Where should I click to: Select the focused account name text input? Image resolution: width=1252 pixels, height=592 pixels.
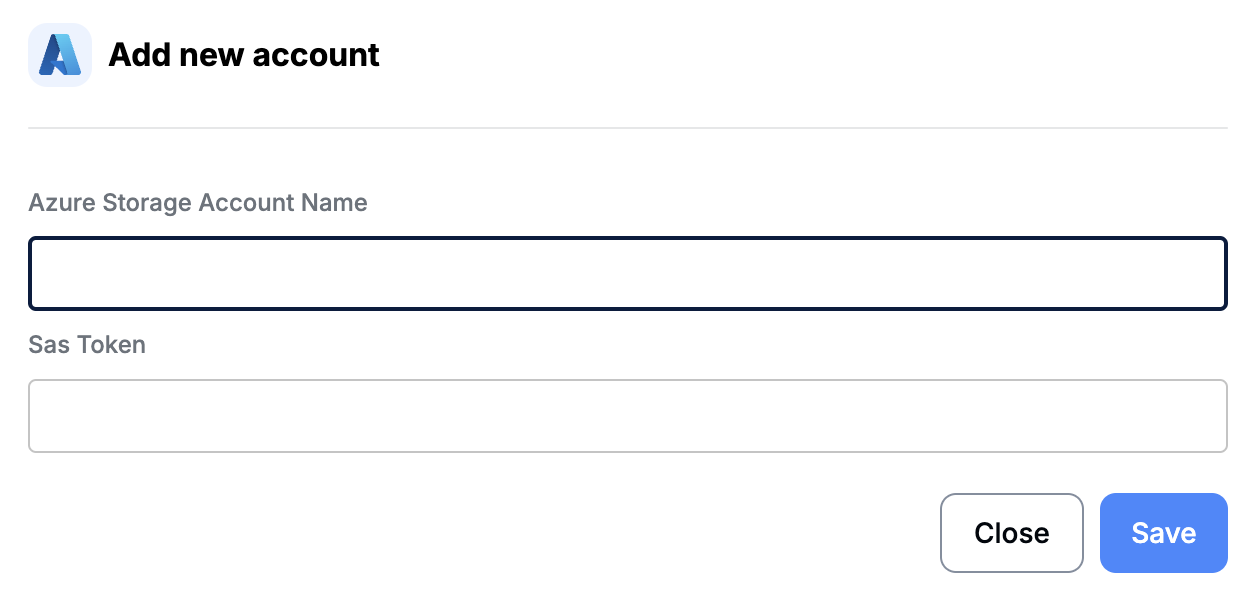coord(627,273)
